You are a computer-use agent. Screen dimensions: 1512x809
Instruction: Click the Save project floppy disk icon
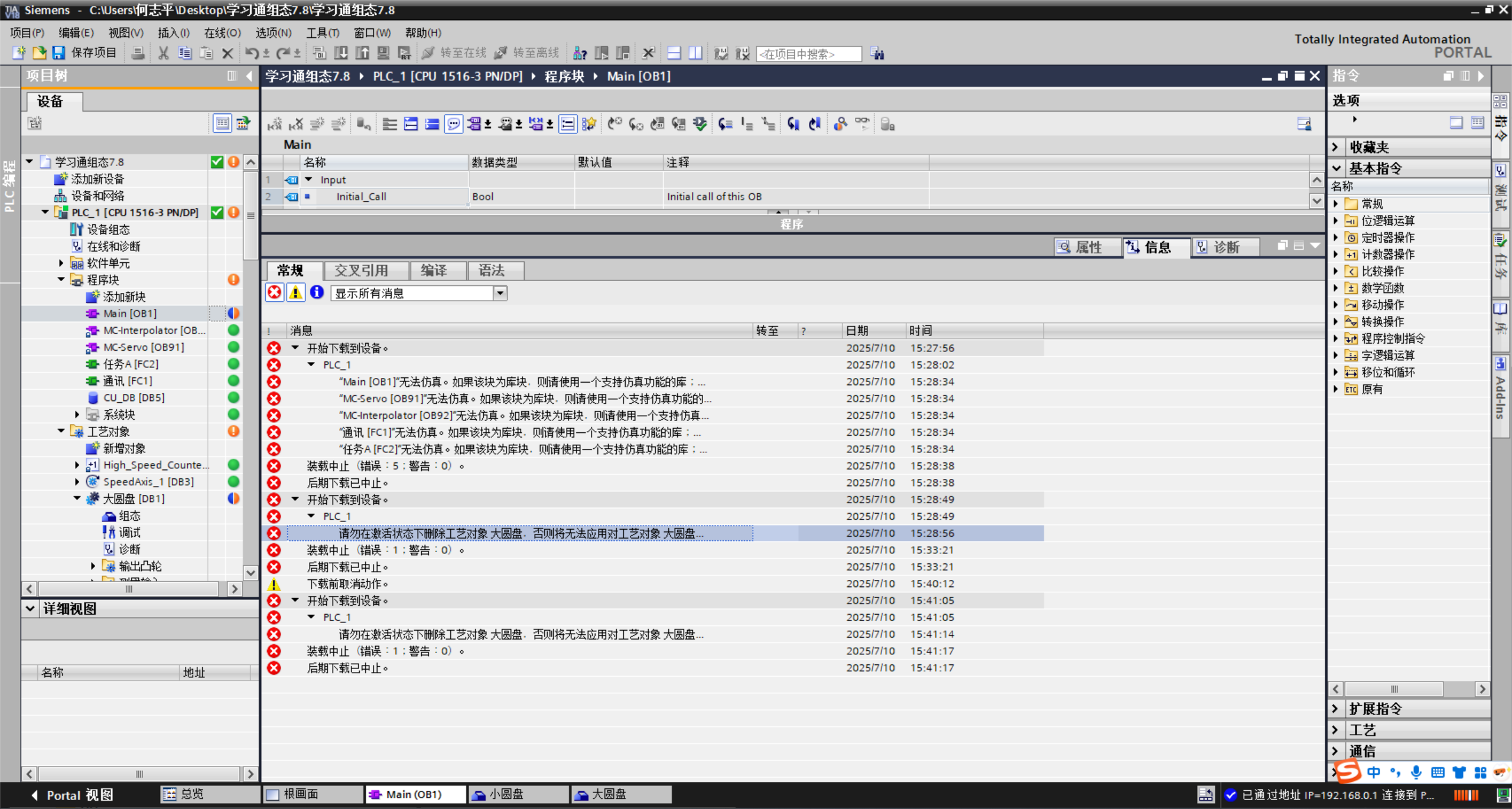58,53
